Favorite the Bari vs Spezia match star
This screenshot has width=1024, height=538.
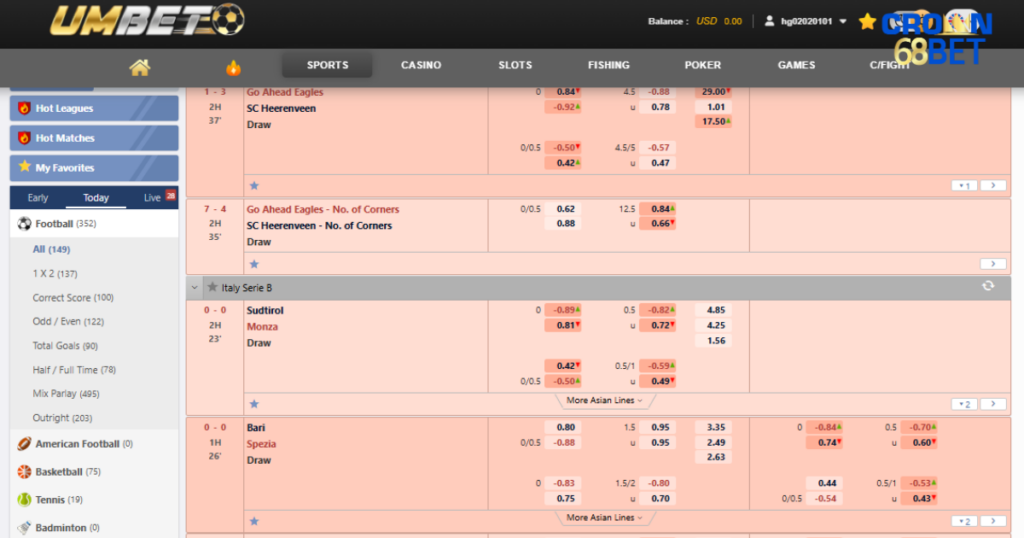(x=254, y=521)
